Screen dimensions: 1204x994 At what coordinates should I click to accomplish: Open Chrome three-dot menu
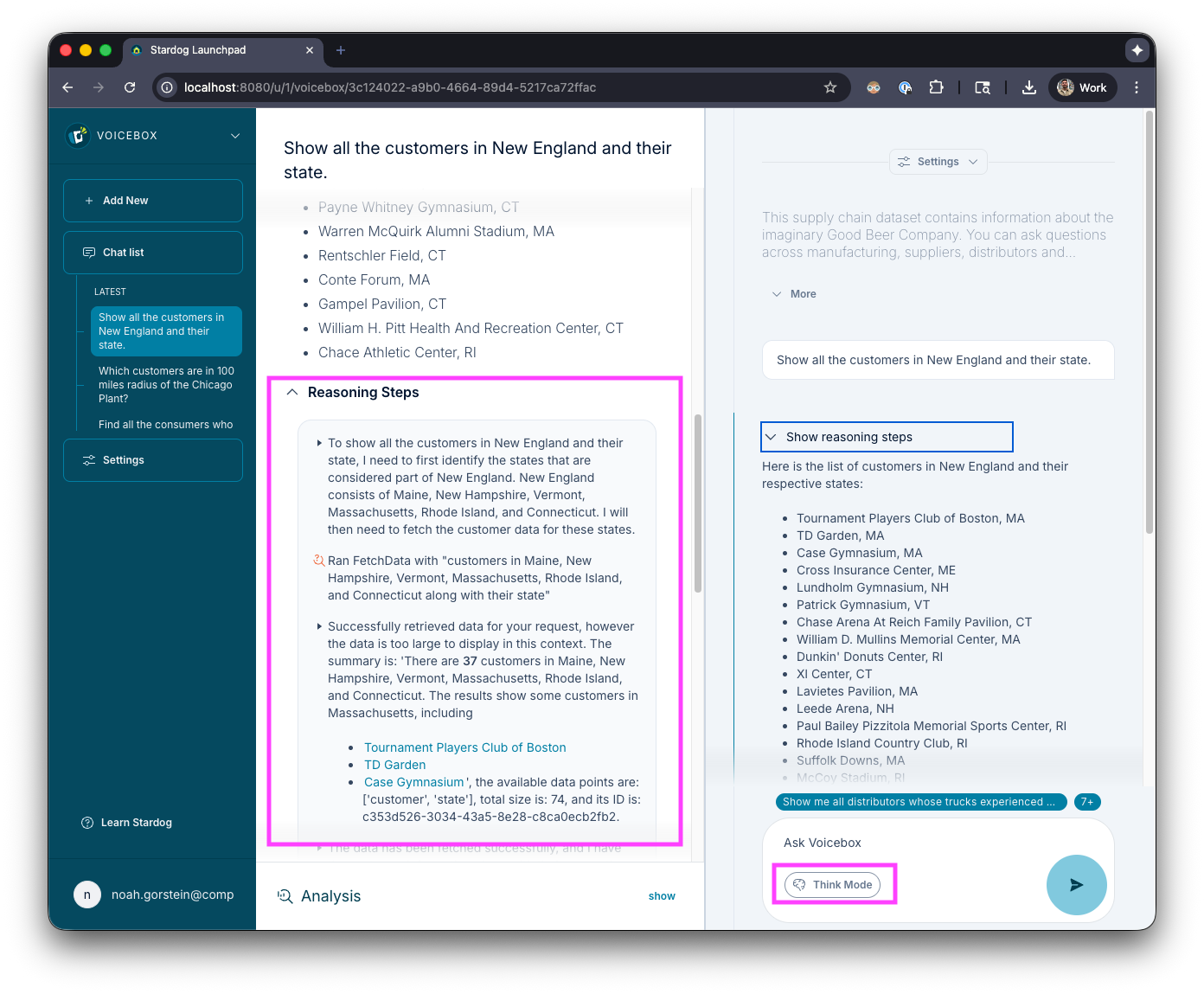click(1137, 87)
